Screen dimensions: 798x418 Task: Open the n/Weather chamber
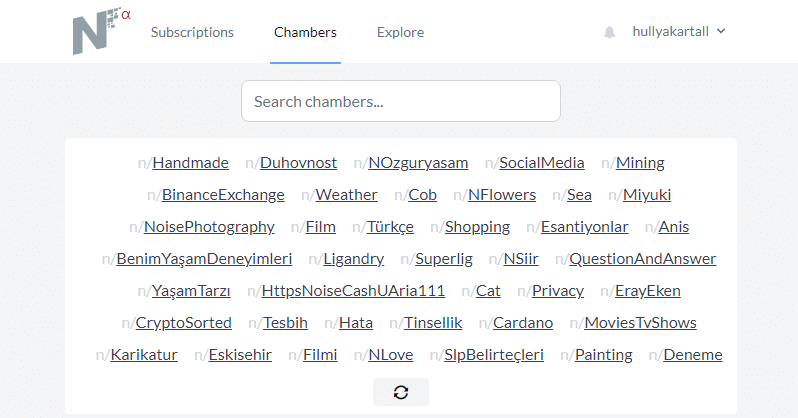click(339, 195)
